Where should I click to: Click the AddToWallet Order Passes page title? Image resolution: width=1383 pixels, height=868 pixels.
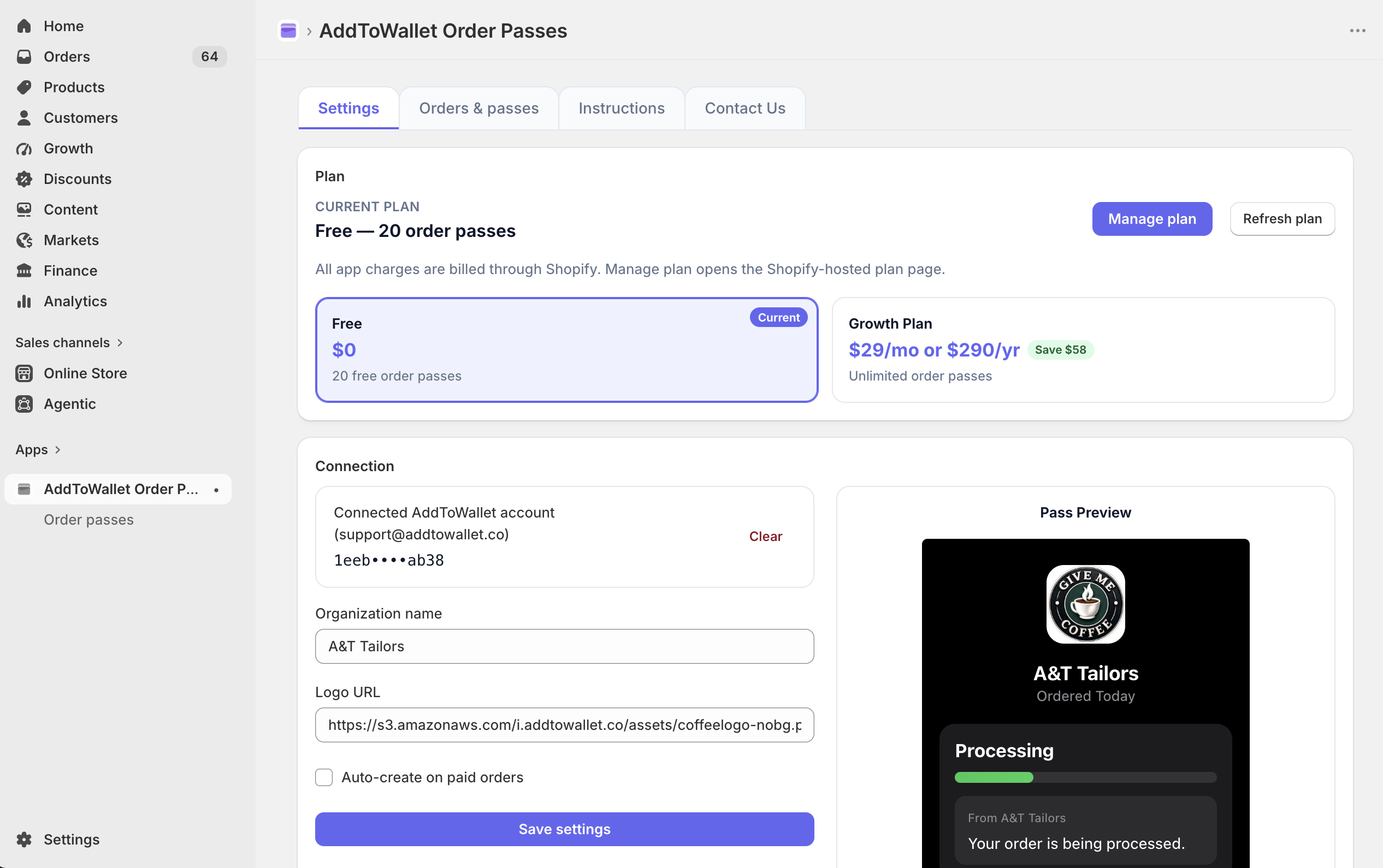tap(443, 31)
